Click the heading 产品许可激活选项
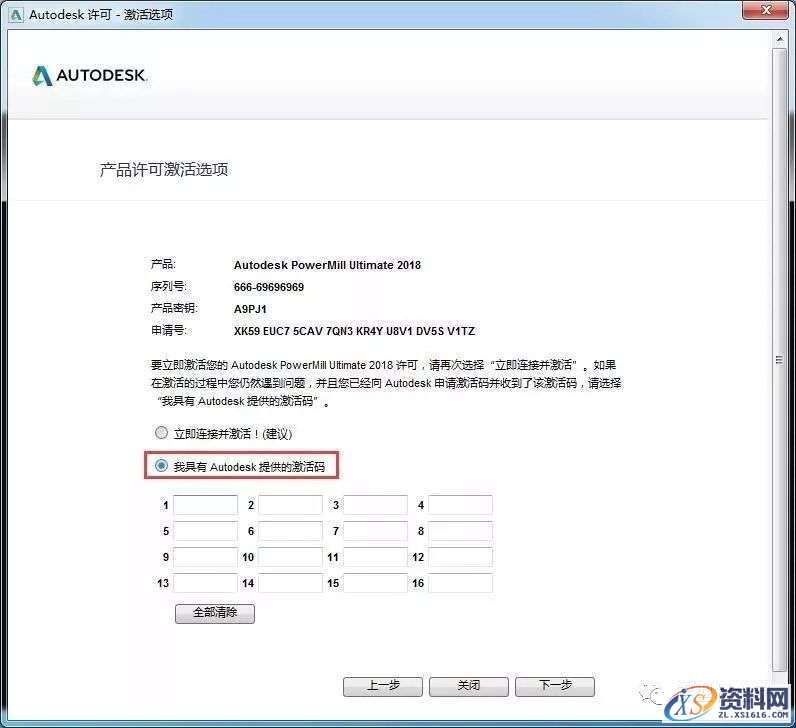796x728 pixels. click(164, 170)
